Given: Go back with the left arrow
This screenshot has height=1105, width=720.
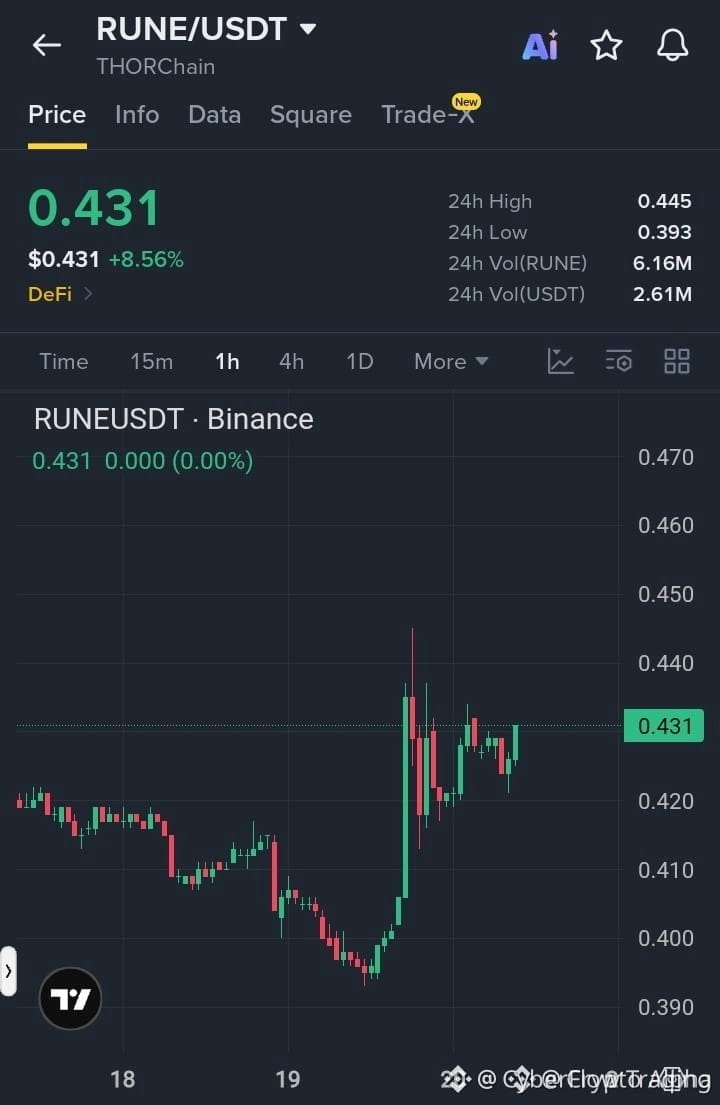Looking at the screenshot, I should click(x=46, y=45).
